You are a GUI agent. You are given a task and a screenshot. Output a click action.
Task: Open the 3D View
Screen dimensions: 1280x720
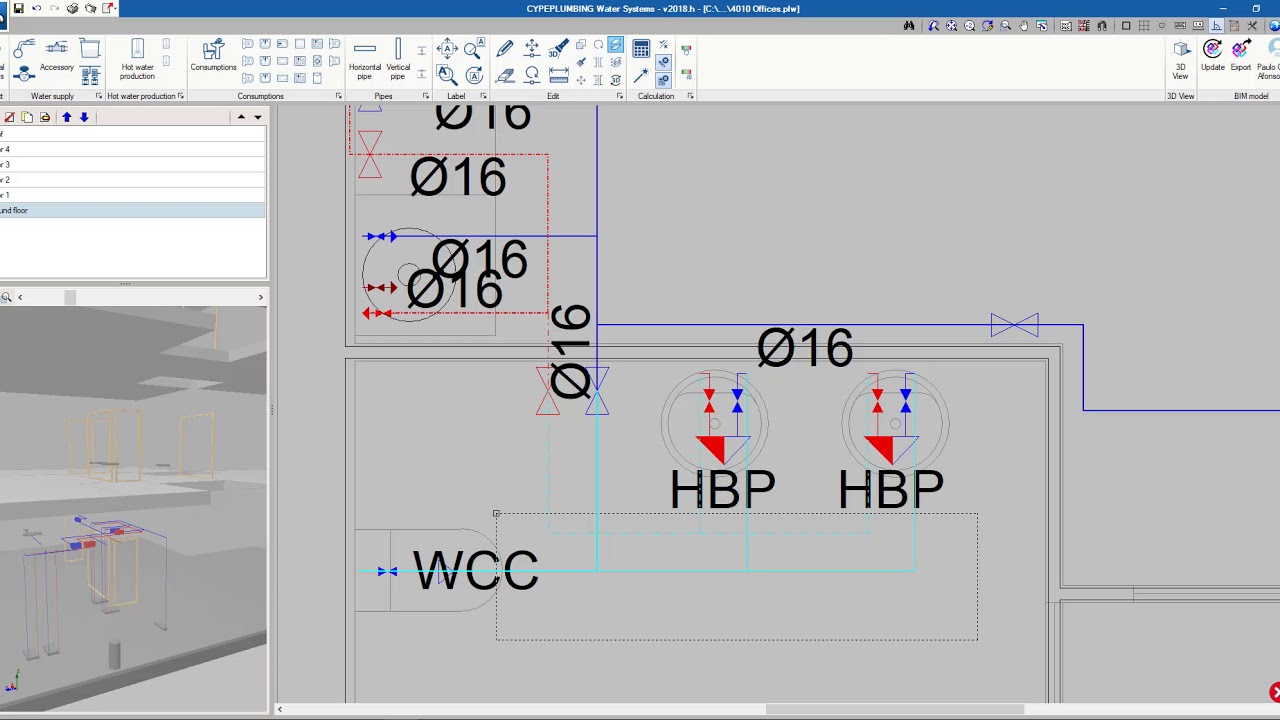coord(1181,55)
